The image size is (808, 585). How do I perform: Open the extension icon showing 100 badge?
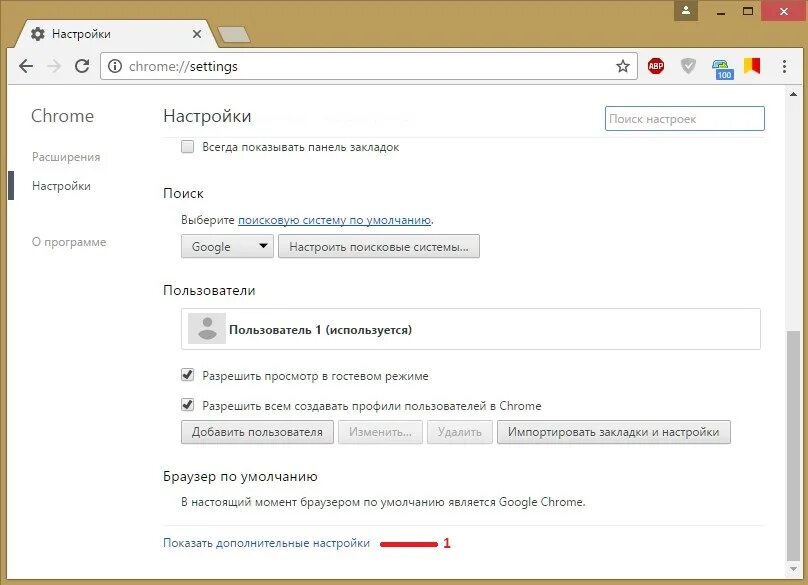pos(722,66)
